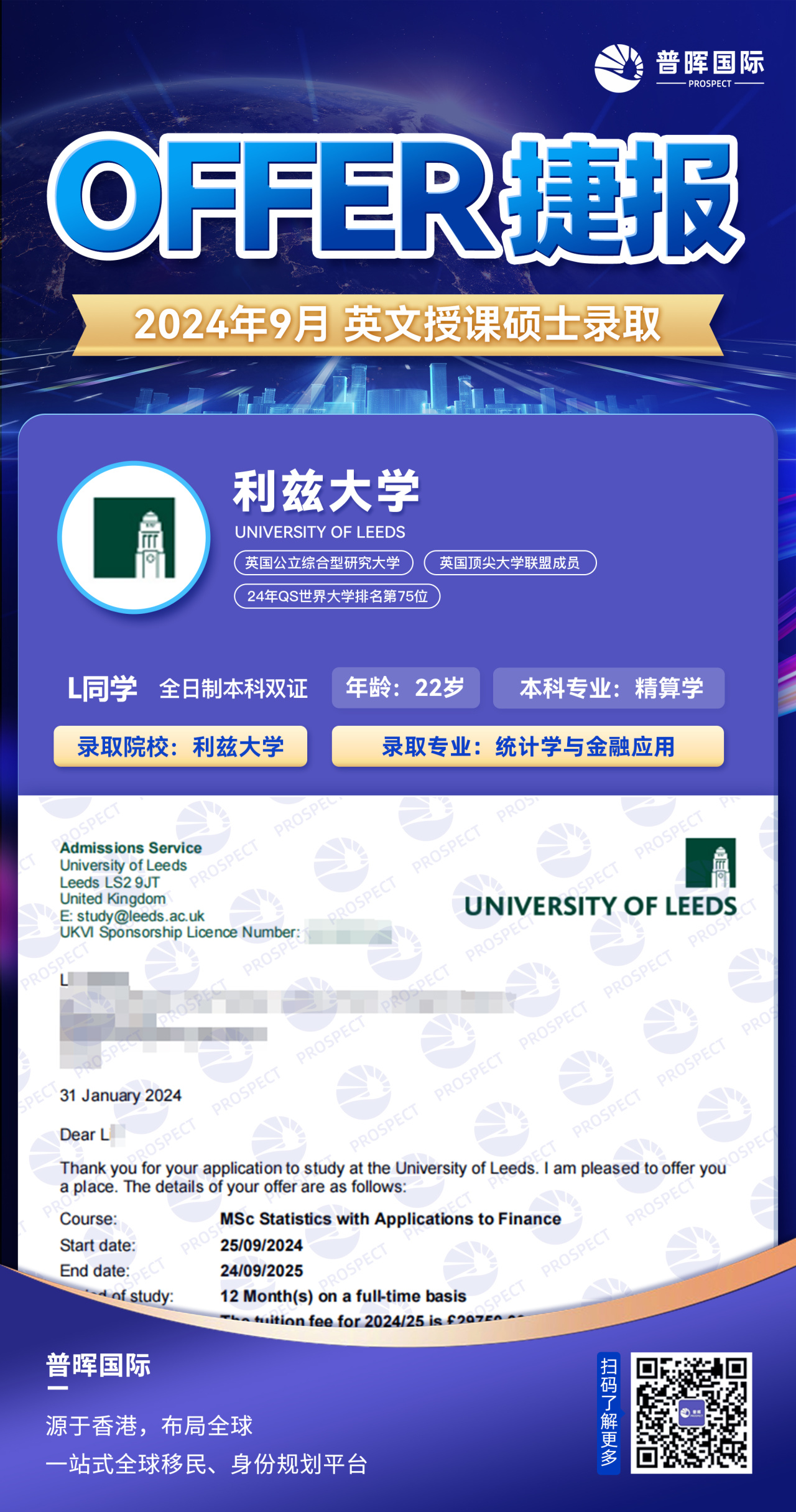This screenshot has width=796, height=1512.
Task: Select the tag 英国公立综合型研究大学
Action: 323,563
